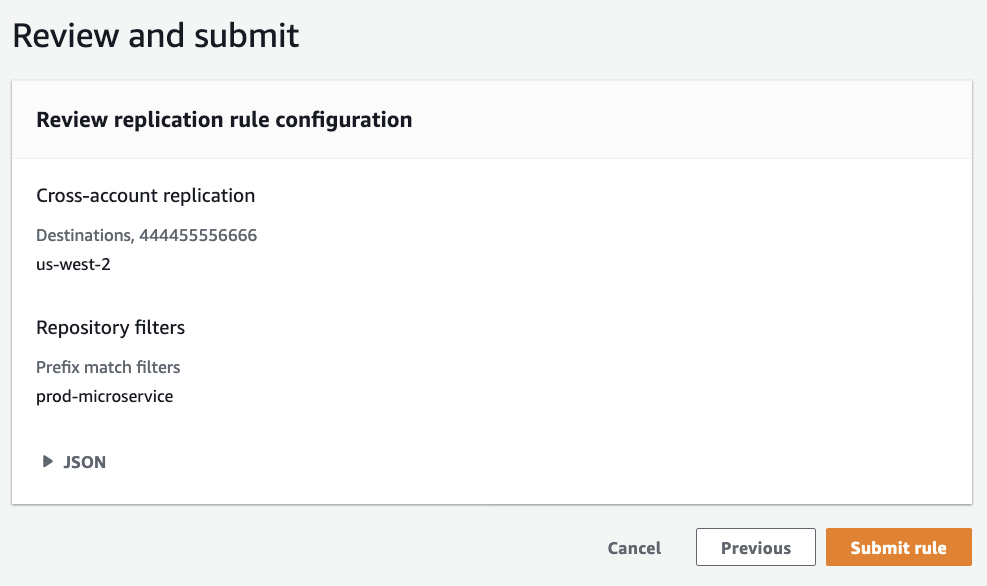Click the Prefix match filters label
The width and height of the screenshot is (987, 586).
(108, 367)
